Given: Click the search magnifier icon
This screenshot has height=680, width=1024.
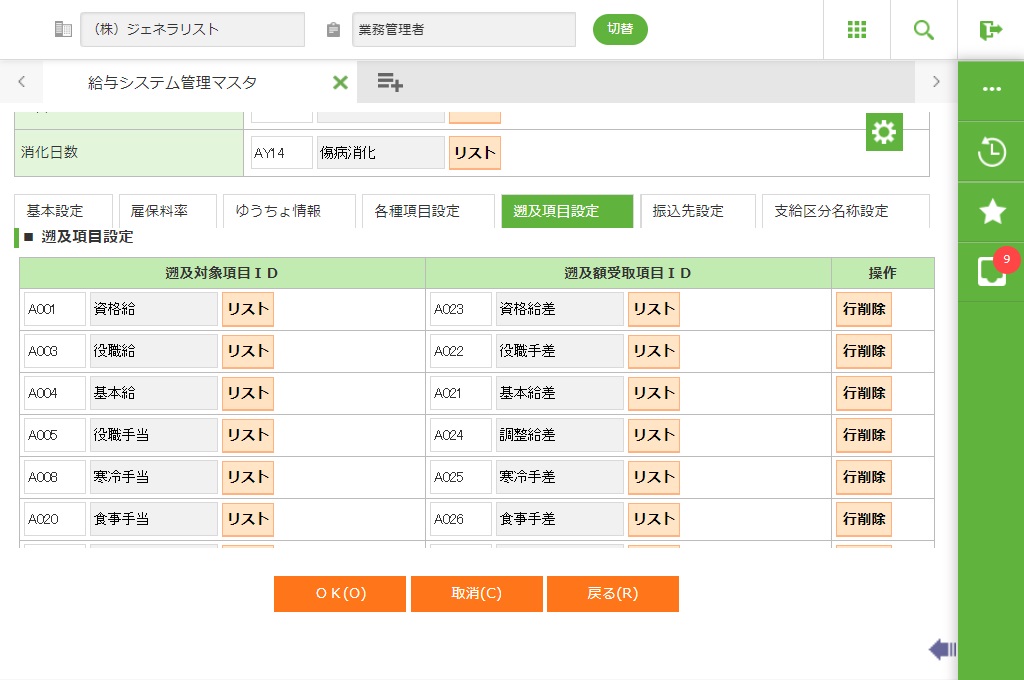Looking at the screenshot, I should pyautogui.click(x=924, y=30).
